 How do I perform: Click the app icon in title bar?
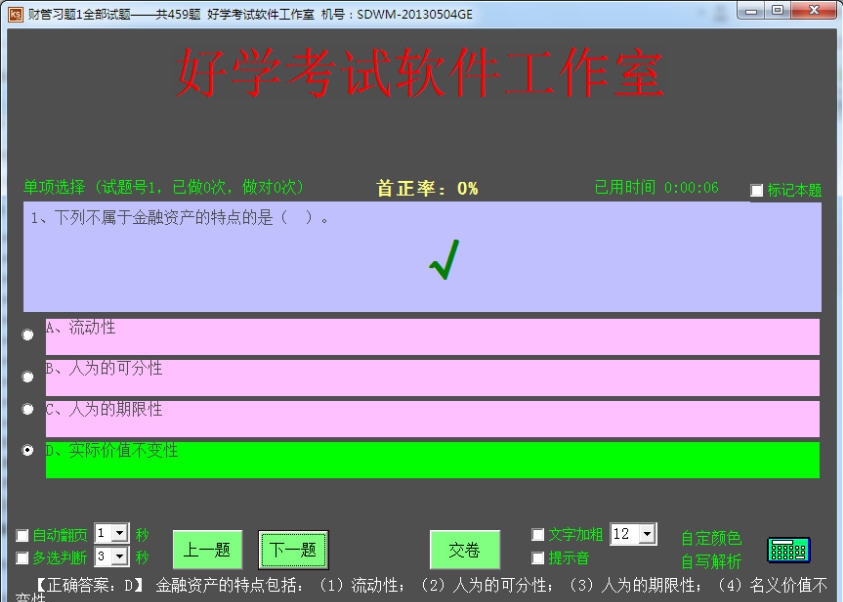pos(16,14)
